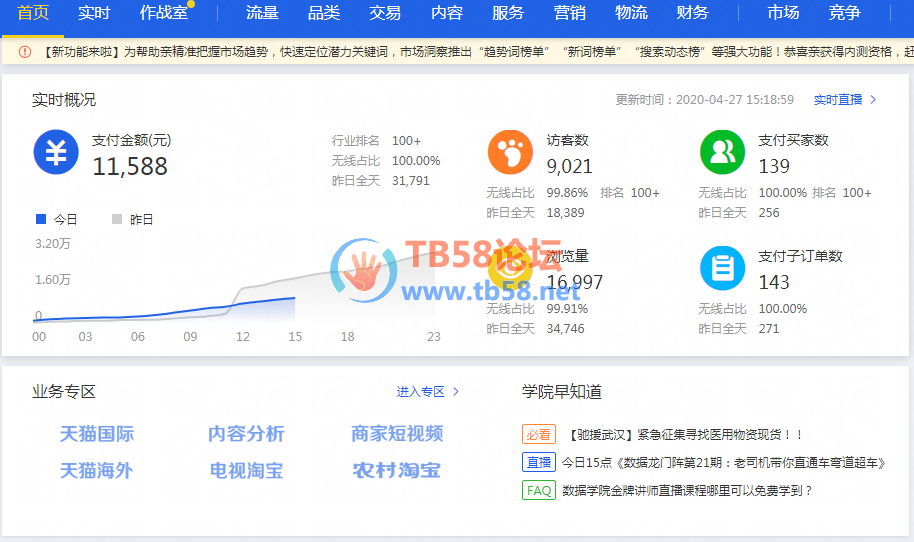
Task: Click the alert icon in notice bar
Action: point(24,52)
